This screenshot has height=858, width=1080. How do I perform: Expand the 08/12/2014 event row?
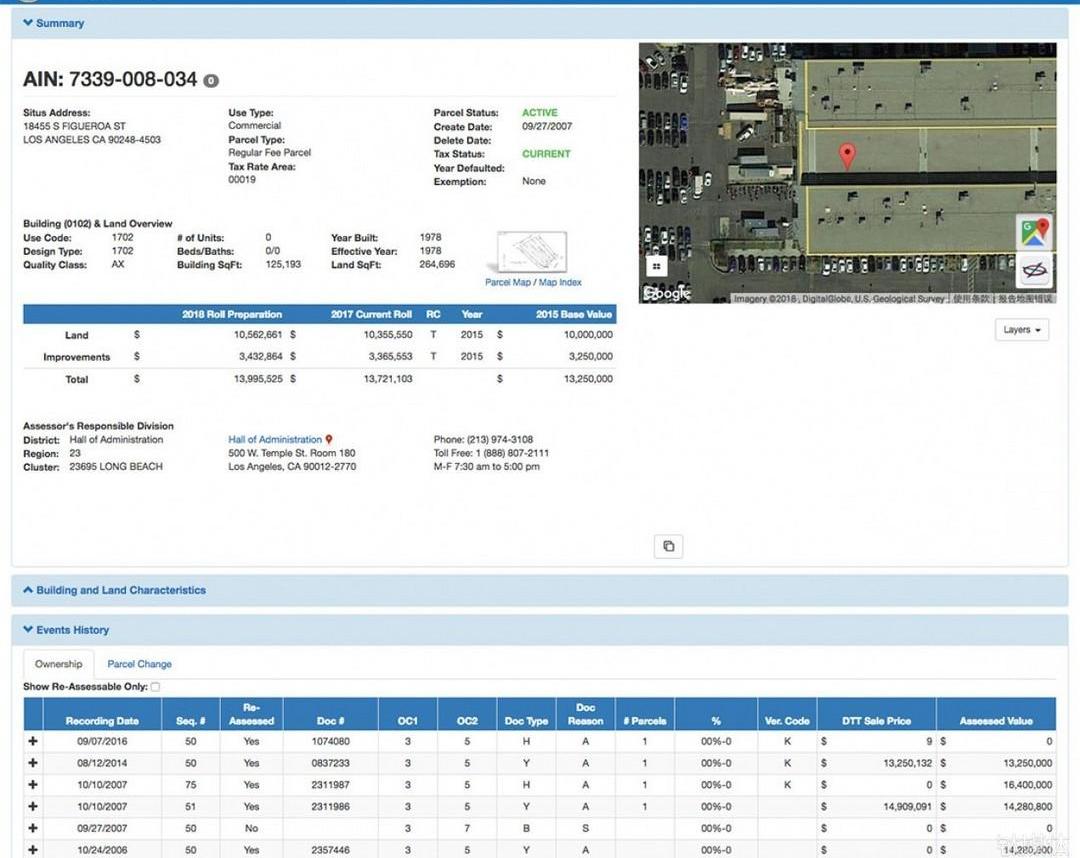point(33,763)
